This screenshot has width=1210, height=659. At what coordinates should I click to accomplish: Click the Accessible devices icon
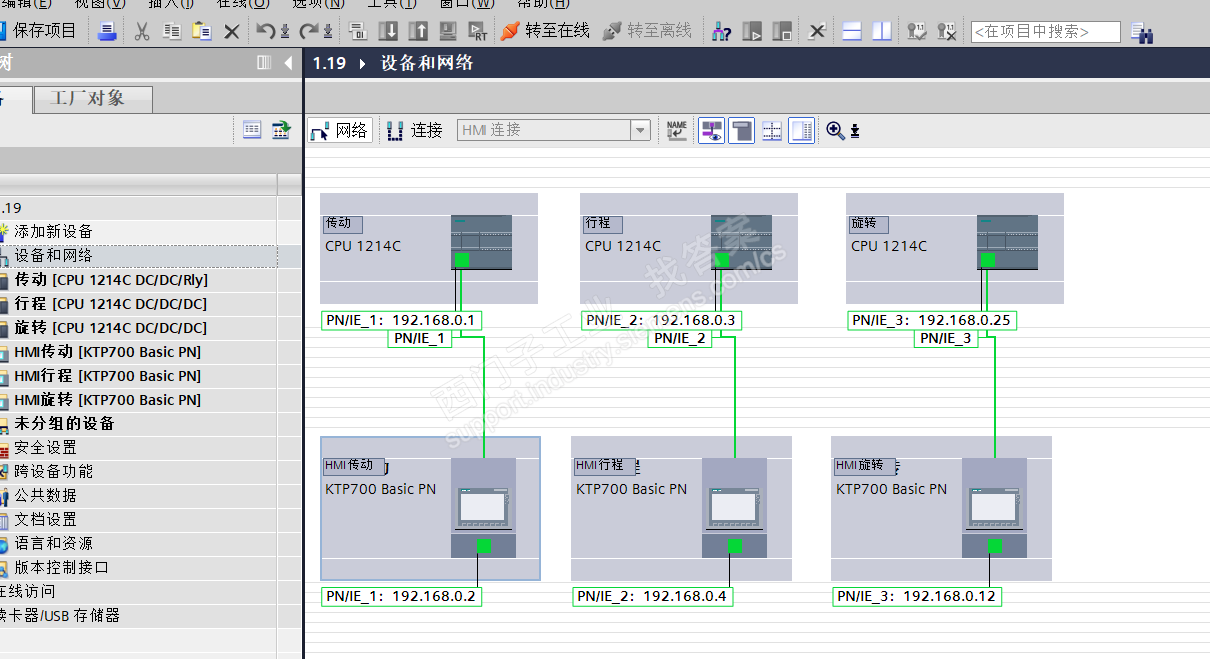pyautogui.click(x=721, y=31)
